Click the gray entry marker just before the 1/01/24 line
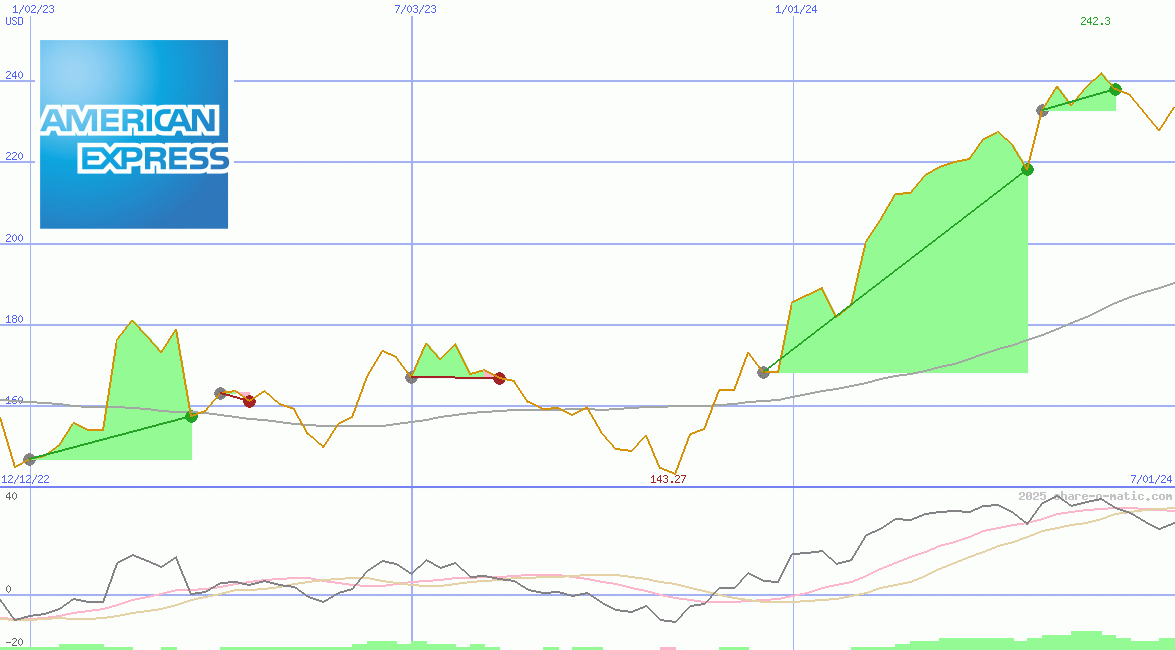The height and width of the screenshot is (650, 1175). point(763,372)
